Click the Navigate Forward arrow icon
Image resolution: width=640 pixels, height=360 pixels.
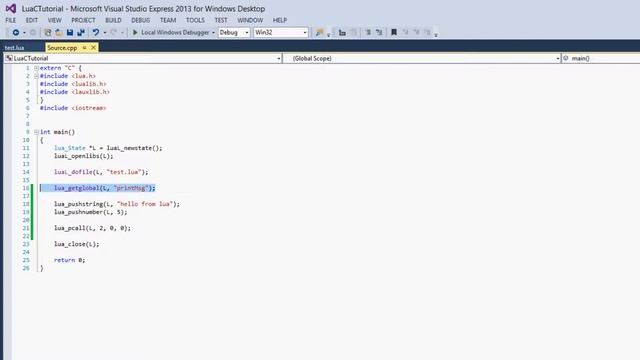(x=33, y=32)
